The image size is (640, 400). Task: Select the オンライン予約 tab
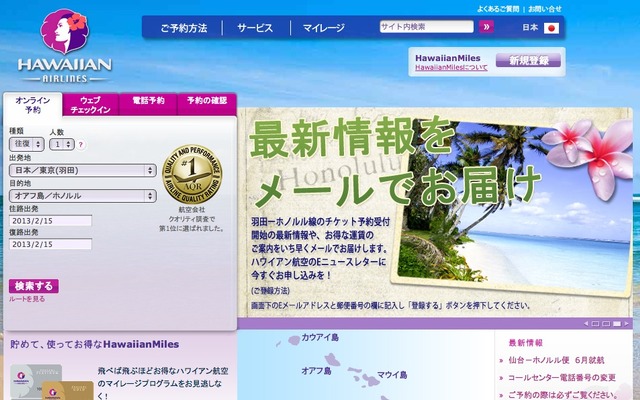[x=33, y=105]
